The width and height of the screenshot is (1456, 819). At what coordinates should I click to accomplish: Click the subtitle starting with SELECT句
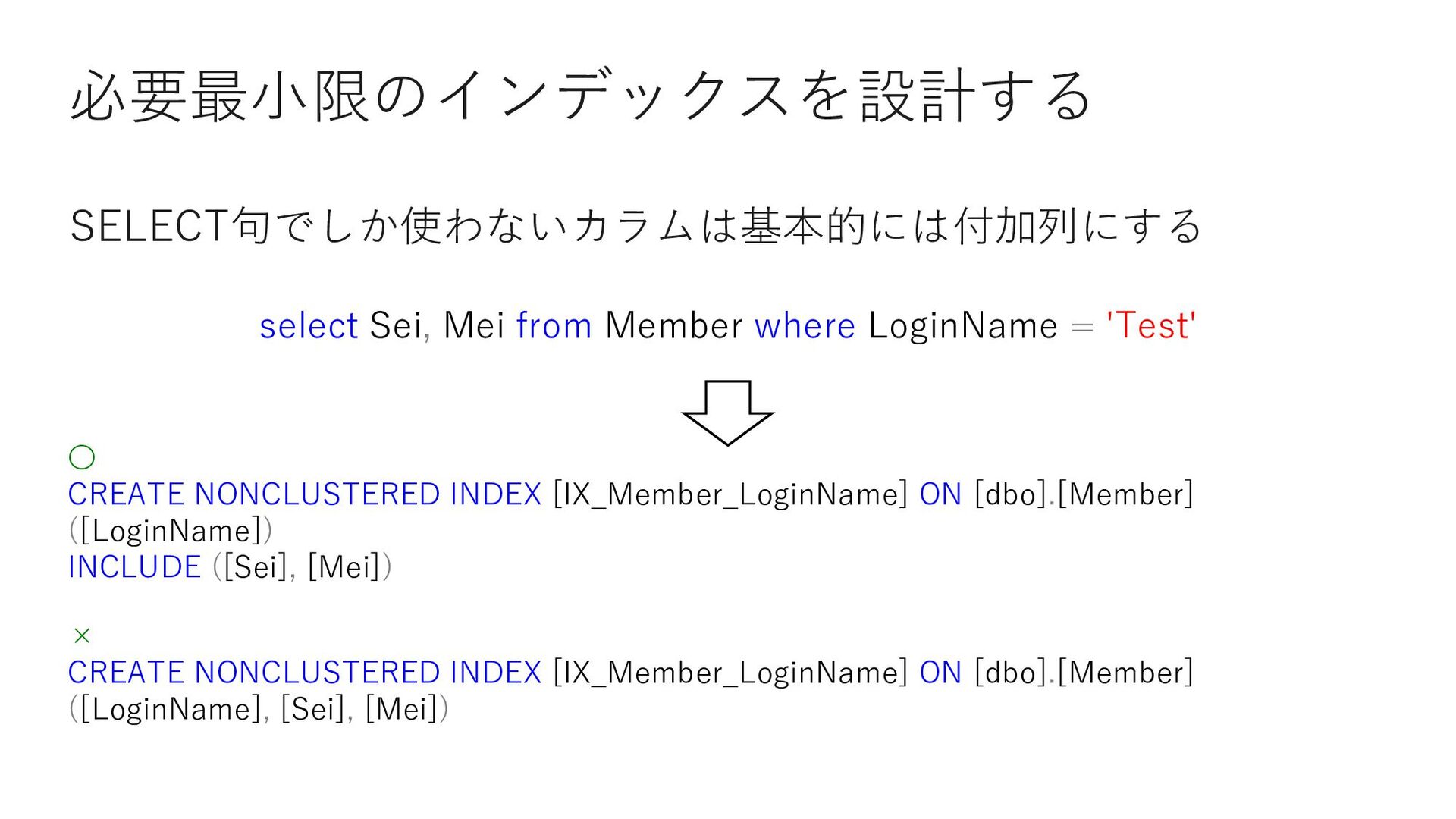click(635, 226)
